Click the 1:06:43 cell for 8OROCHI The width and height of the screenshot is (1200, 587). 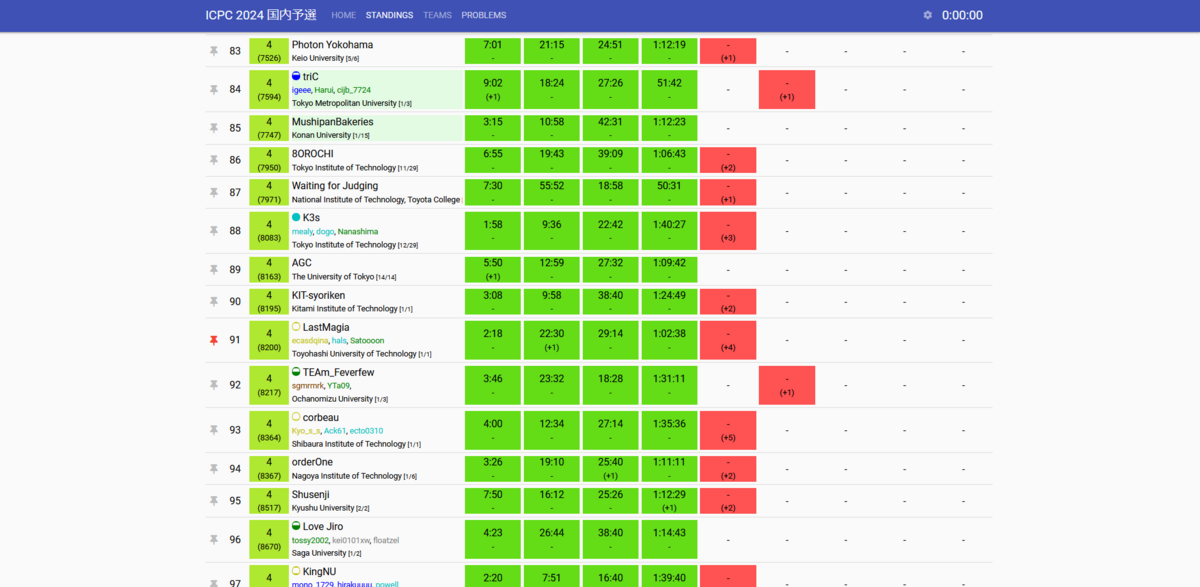coord(670,160)
